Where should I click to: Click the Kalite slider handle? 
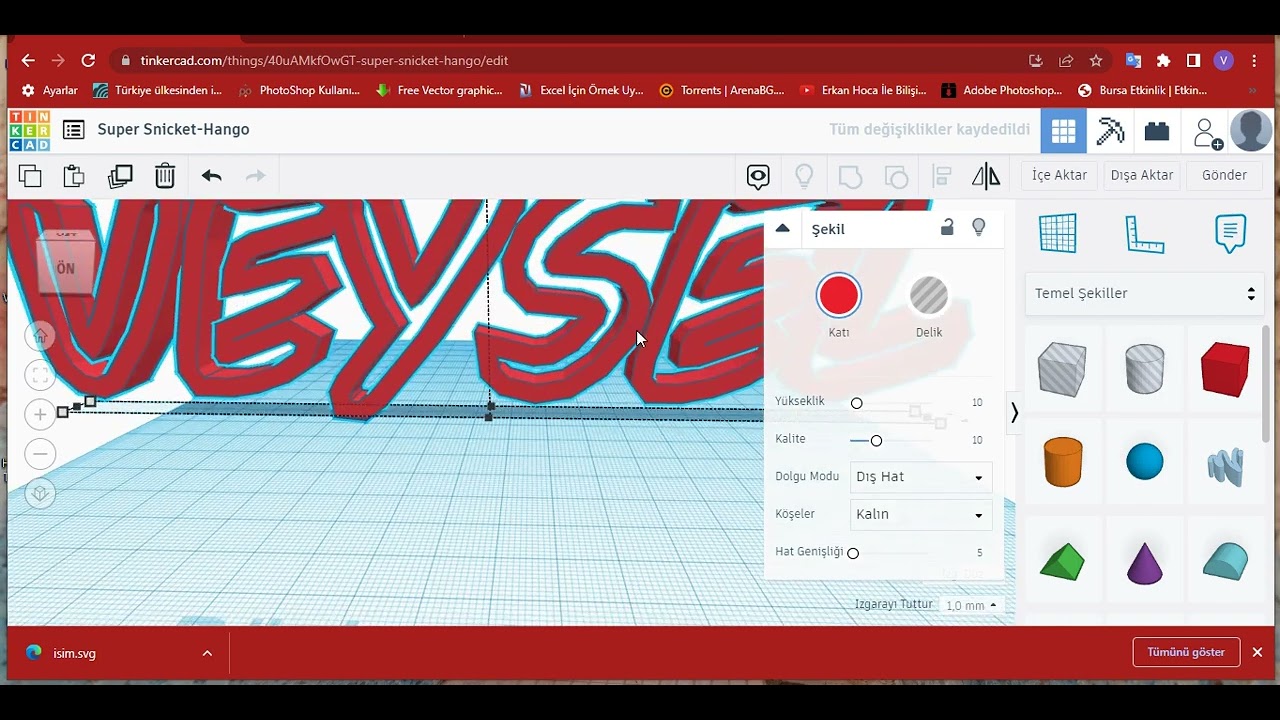(x=876, y=441)
